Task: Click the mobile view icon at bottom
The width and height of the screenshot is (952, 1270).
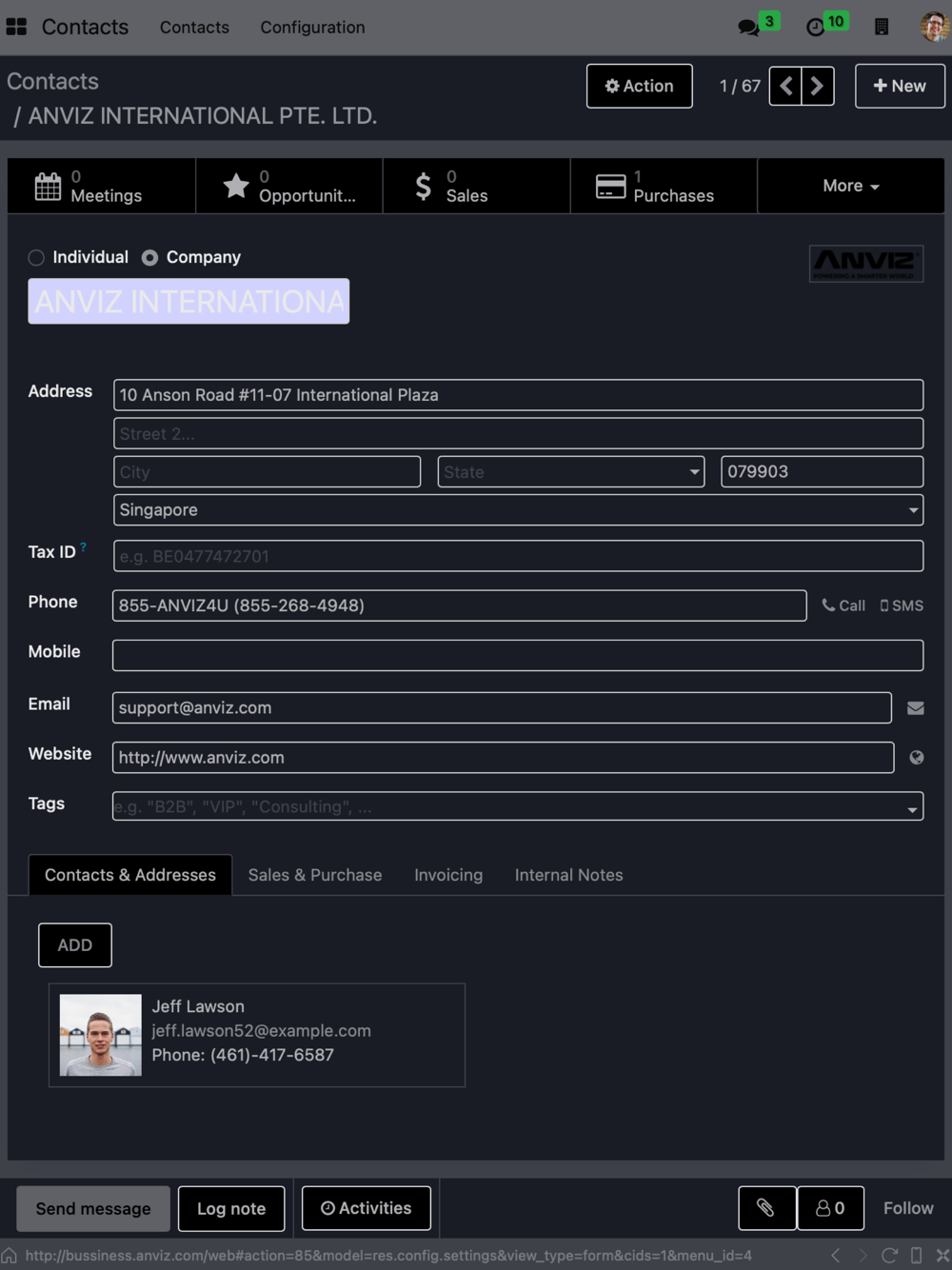Action: (x=916, y=1256)
